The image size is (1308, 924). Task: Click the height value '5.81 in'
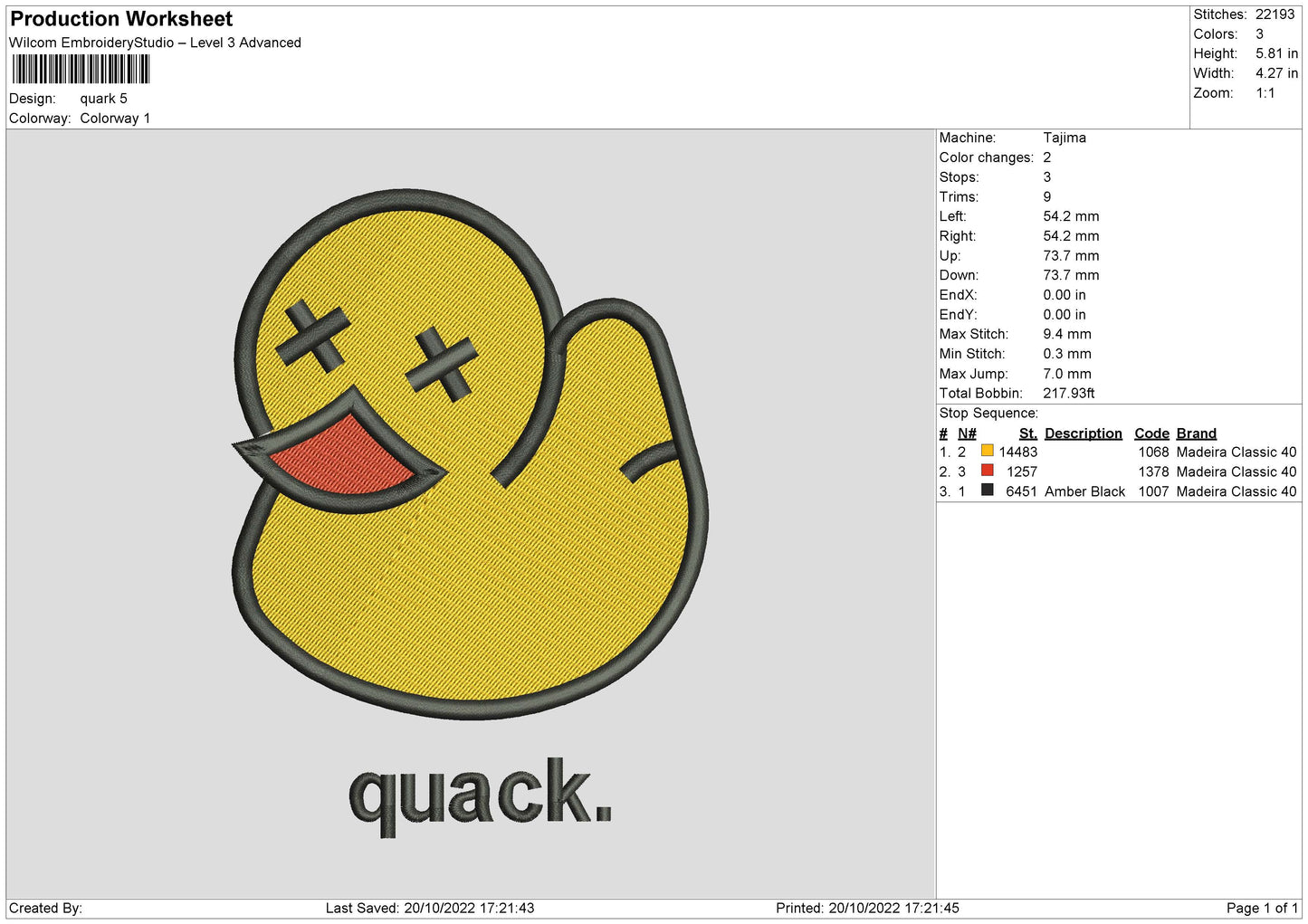[x=1276, y=53]
